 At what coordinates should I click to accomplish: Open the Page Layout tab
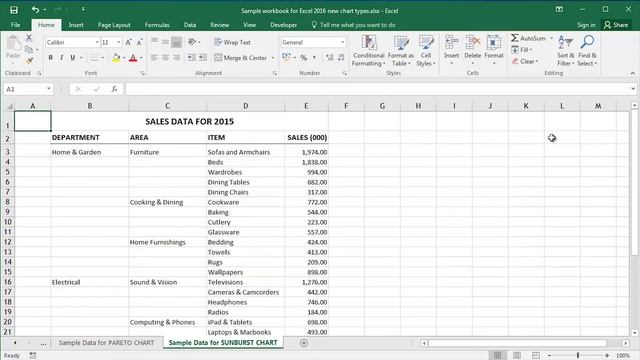point(114,25)
